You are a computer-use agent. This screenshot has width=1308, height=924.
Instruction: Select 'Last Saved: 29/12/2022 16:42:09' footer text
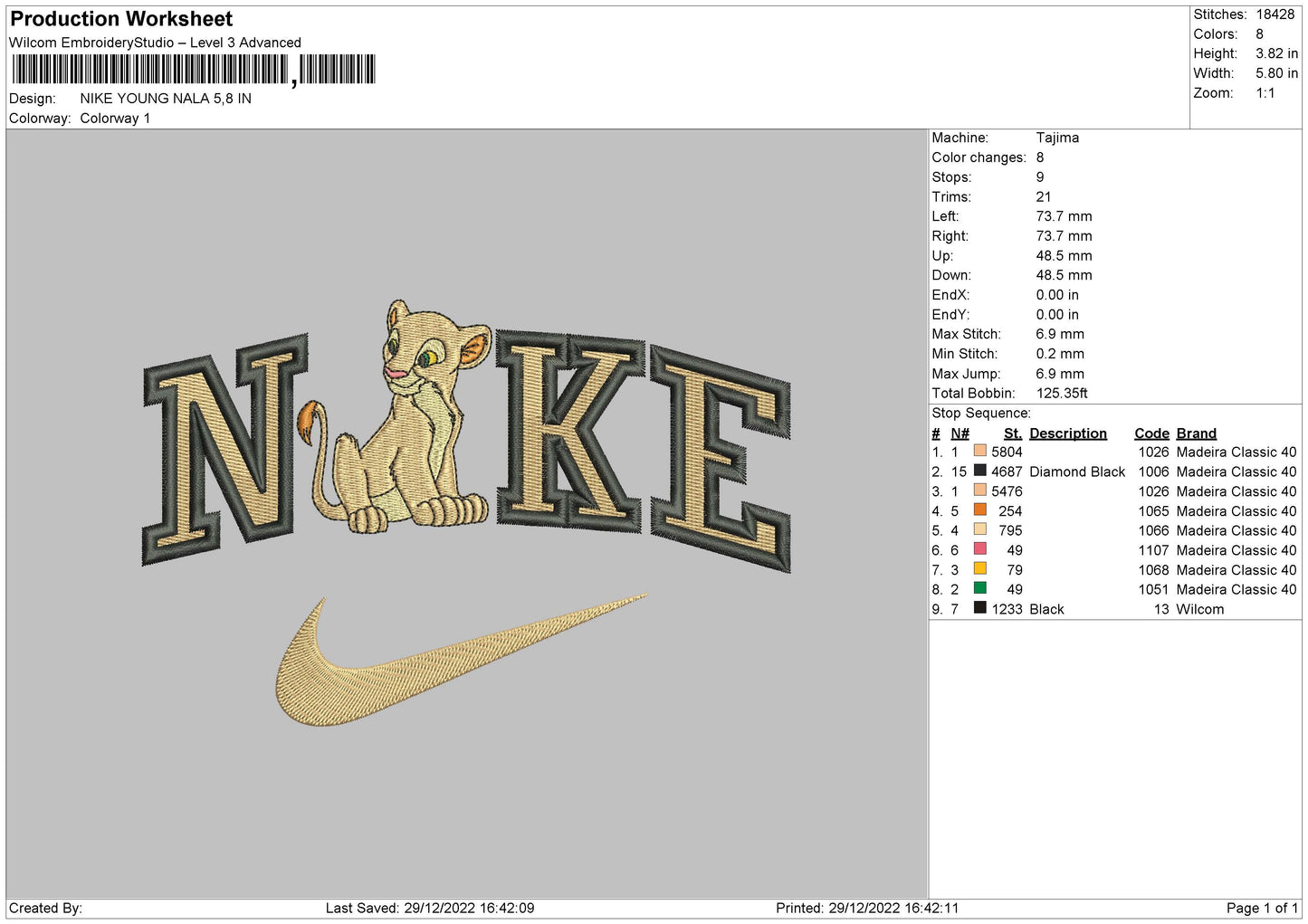coord(430,908)
